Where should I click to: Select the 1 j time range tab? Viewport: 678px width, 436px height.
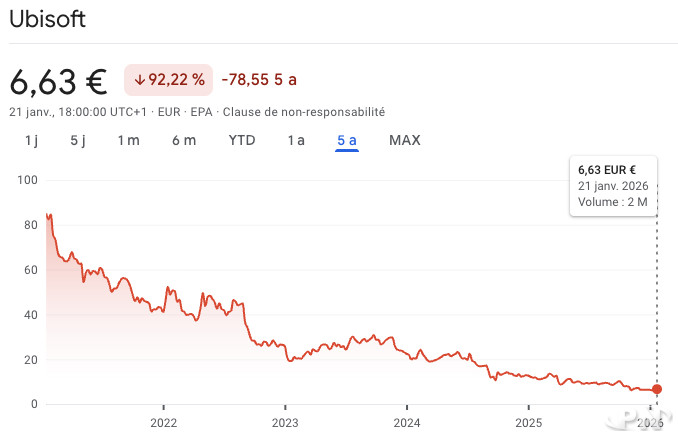tap(31, 140)
